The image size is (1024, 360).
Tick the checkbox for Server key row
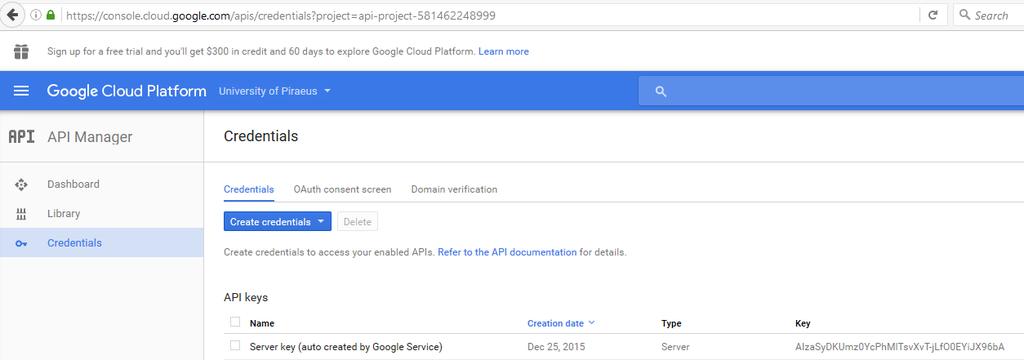[x=235, y=346]
